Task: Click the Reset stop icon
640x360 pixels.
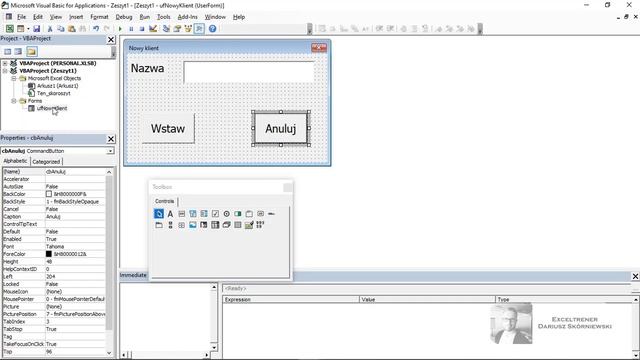Action: coord(142,29)
